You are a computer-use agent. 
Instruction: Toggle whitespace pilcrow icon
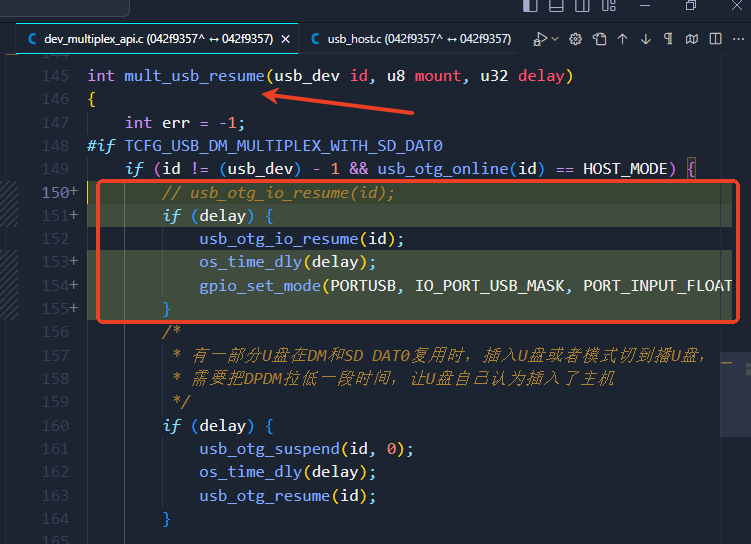(x=668, y=39)
